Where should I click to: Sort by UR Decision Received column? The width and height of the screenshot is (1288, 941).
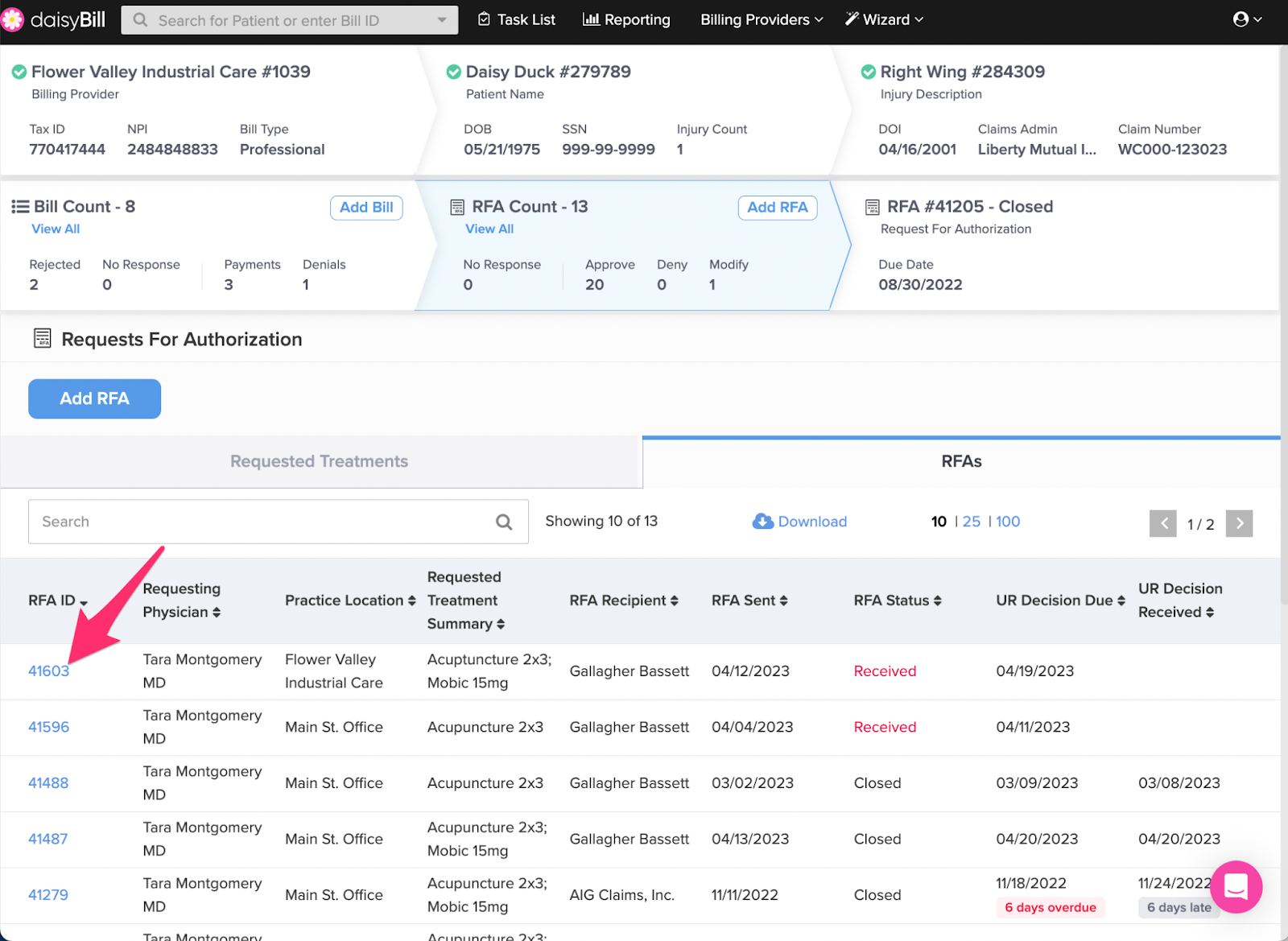tap(1210, 613)
